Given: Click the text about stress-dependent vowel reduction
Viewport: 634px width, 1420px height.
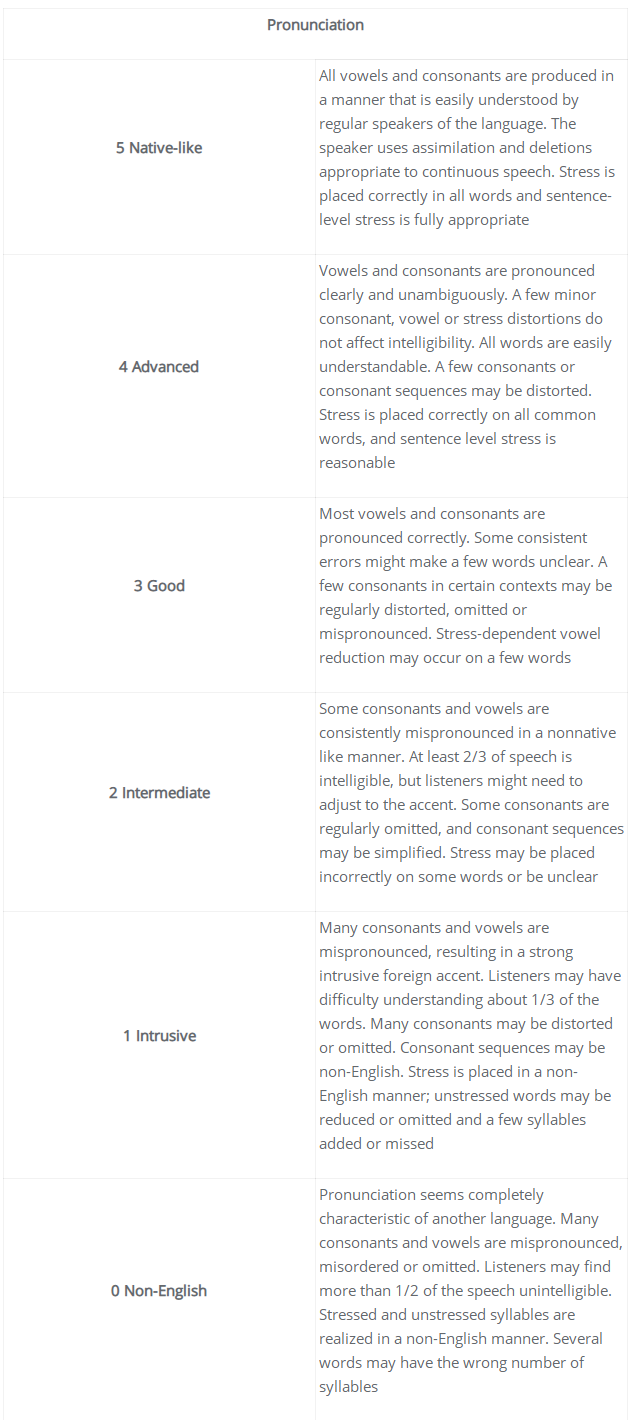Looking at the screenshot, I should [460, 646].
